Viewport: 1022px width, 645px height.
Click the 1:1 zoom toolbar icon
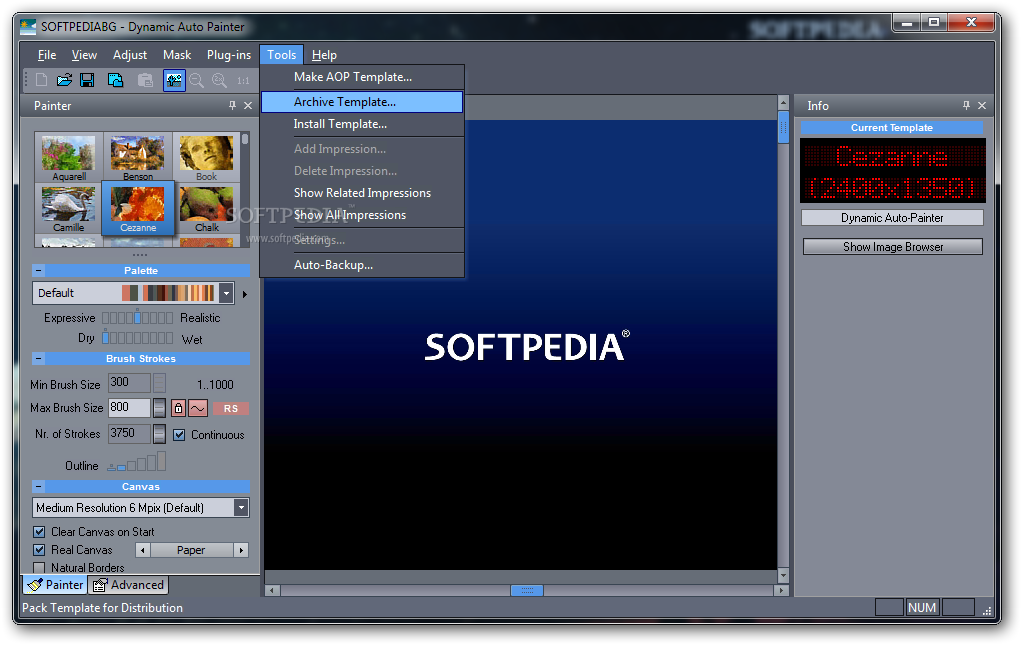243,81
